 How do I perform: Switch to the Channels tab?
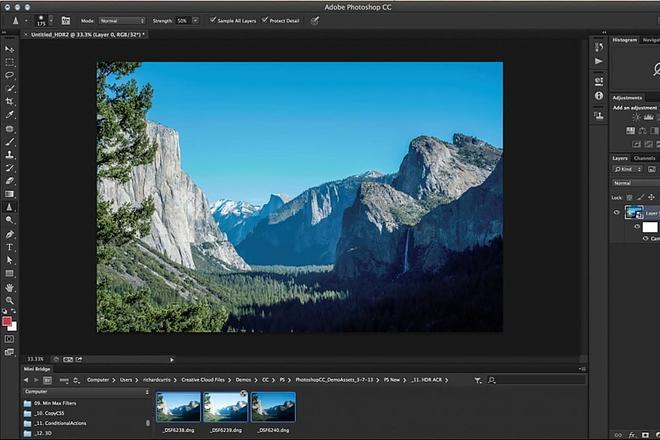pyautogui.click(x=644, y=158)
